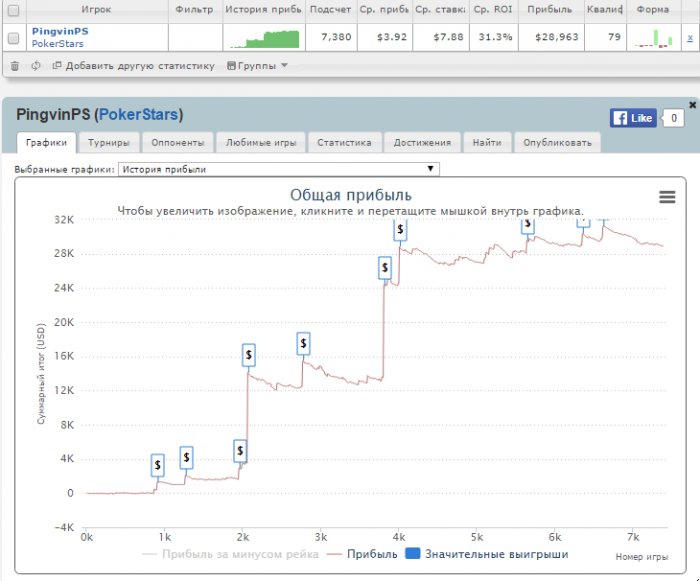The image size is (700, 581).
Task: Sort by the Форма column header
Action: [x=653, y=9]
